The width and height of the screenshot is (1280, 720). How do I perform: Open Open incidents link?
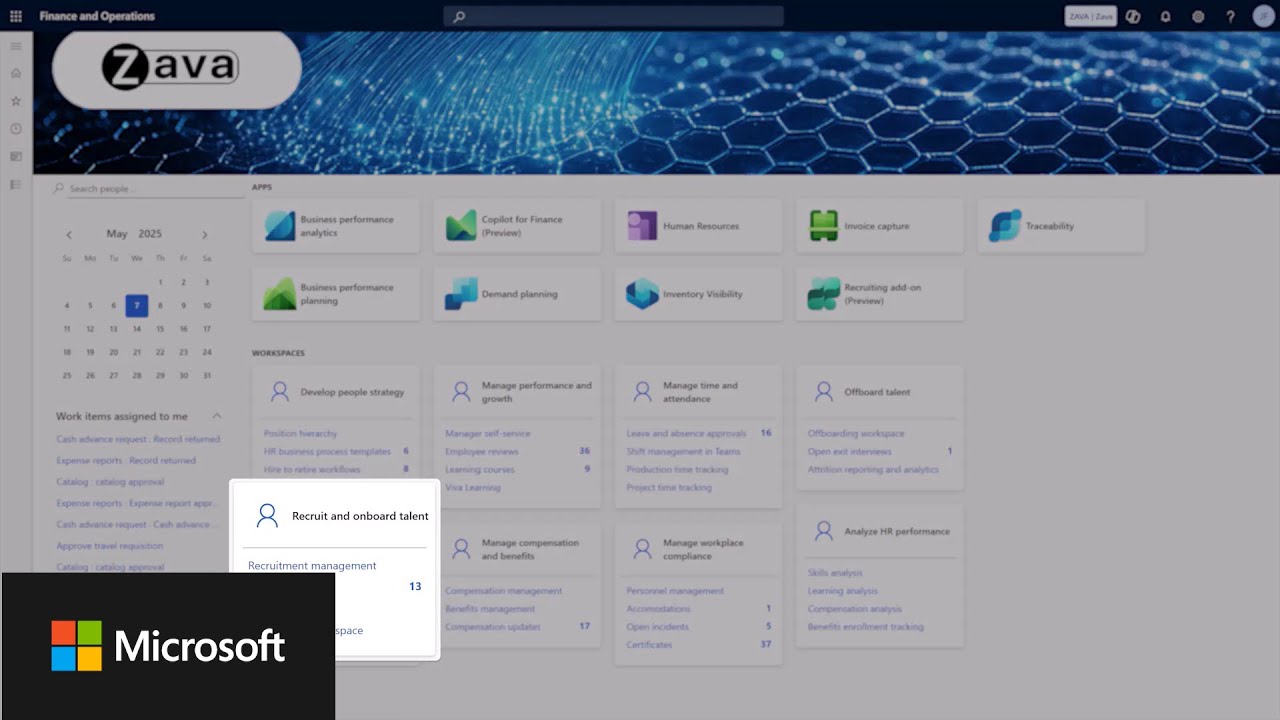pyautogui.click(x=657, y=627)
